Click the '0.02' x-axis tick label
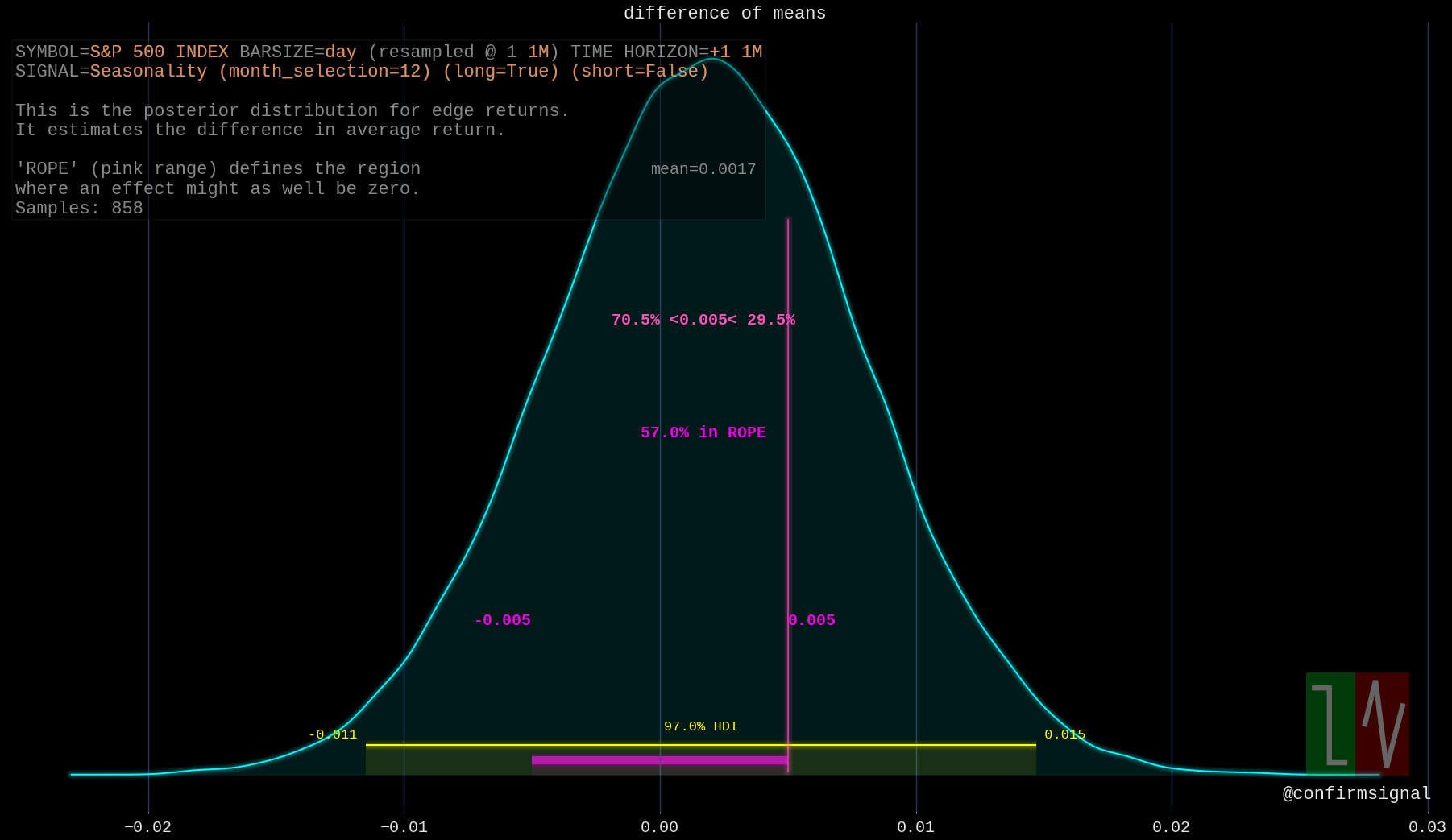 (1171, 827)
